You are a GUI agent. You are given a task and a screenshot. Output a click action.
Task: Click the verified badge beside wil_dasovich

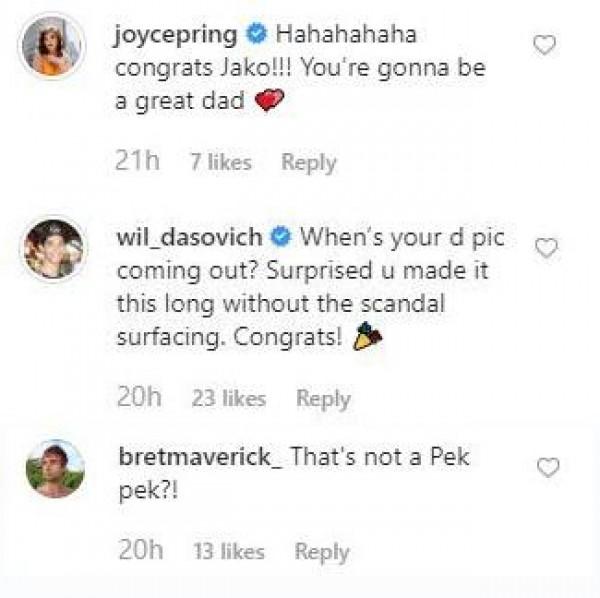click(282, 239)
